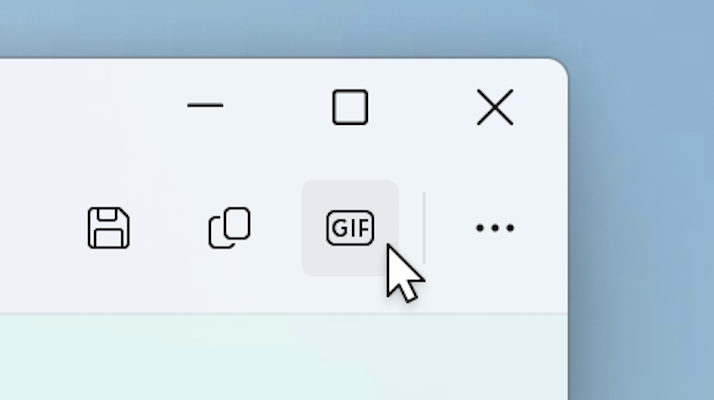Click the light teal capture canvas
The width and height of the screenshot is (714, 400).
282,358
